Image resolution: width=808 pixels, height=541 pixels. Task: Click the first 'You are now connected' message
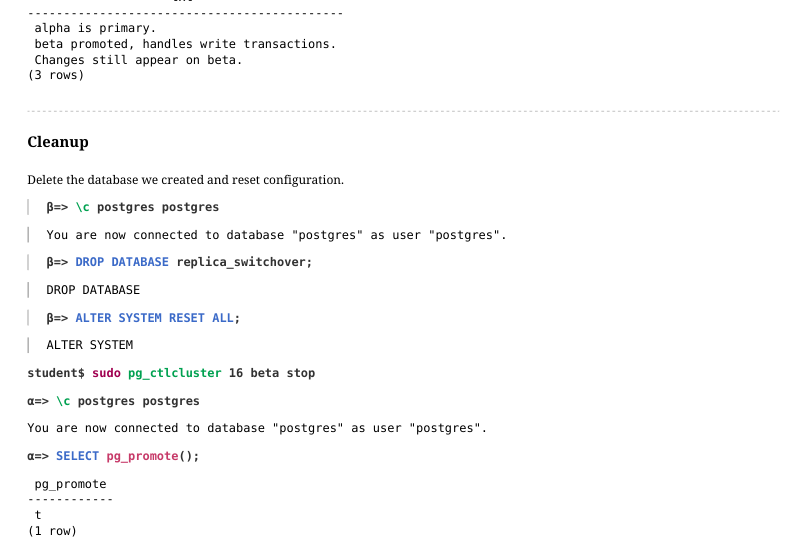coord(276,235)
